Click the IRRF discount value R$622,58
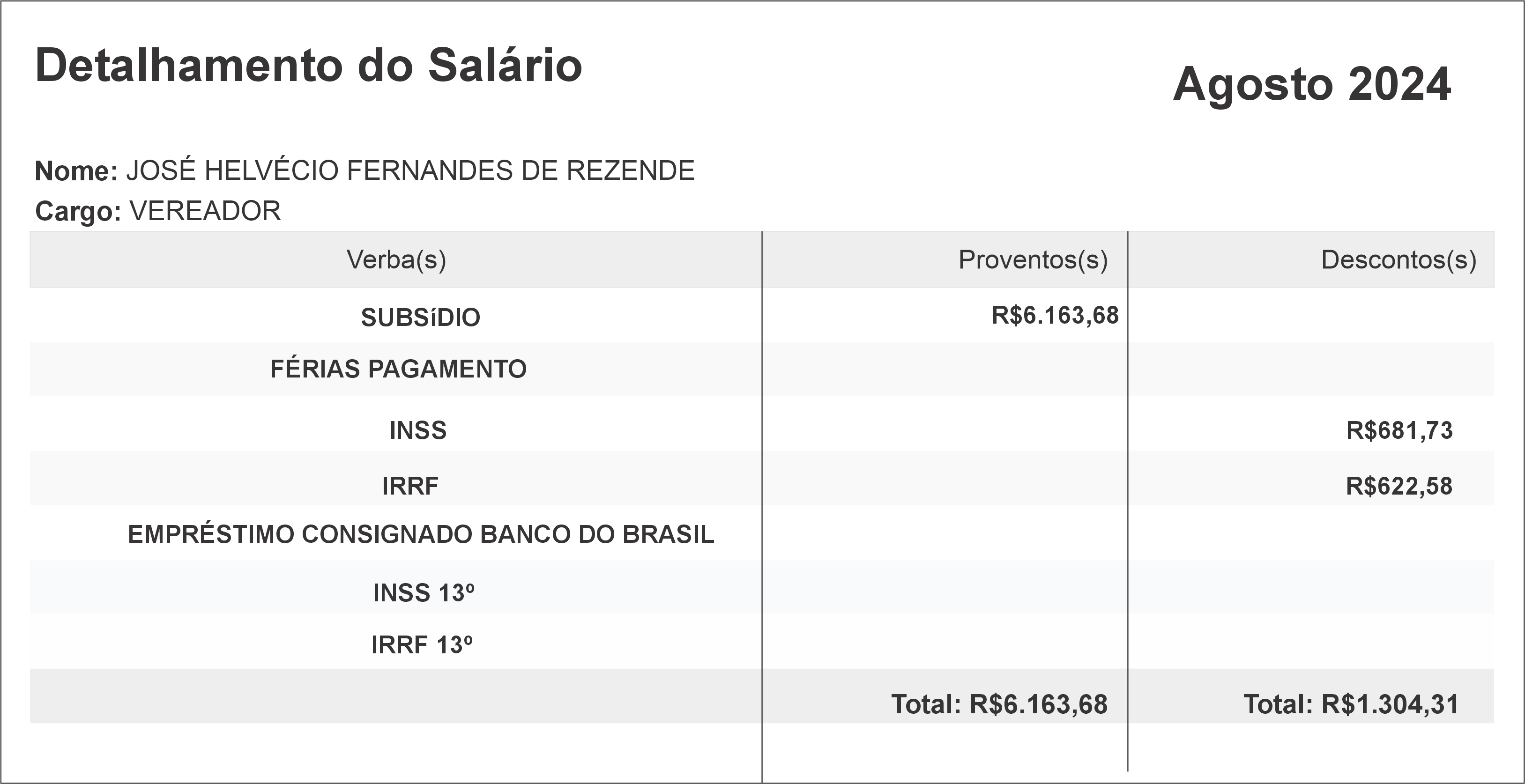Image resolution: width=1525 pixels, height=784 pixels. pos(1399,487)
